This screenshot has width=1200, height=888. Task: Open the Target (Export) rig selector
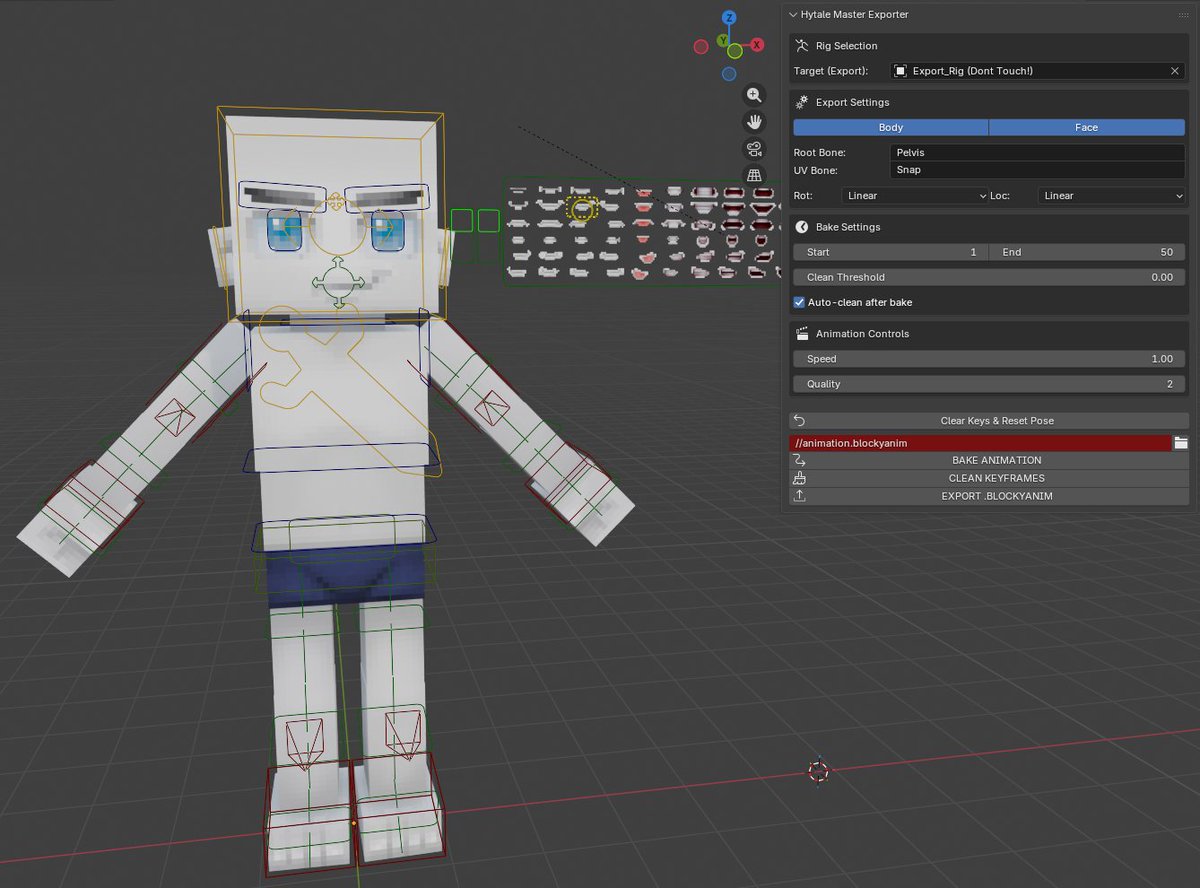click(x=1030, y=71)
